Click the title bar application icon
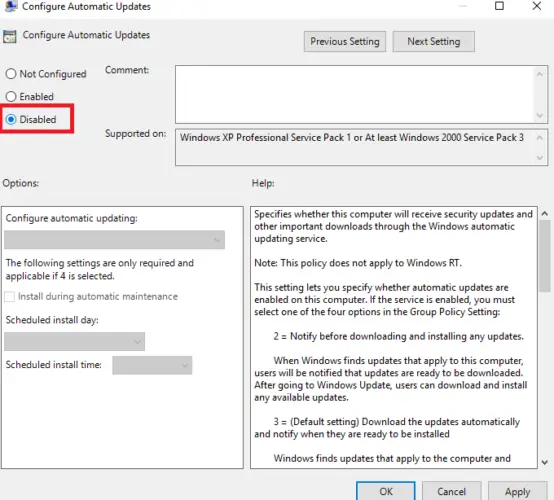This screenshot has height=500, width=554. tap(11, 6)
